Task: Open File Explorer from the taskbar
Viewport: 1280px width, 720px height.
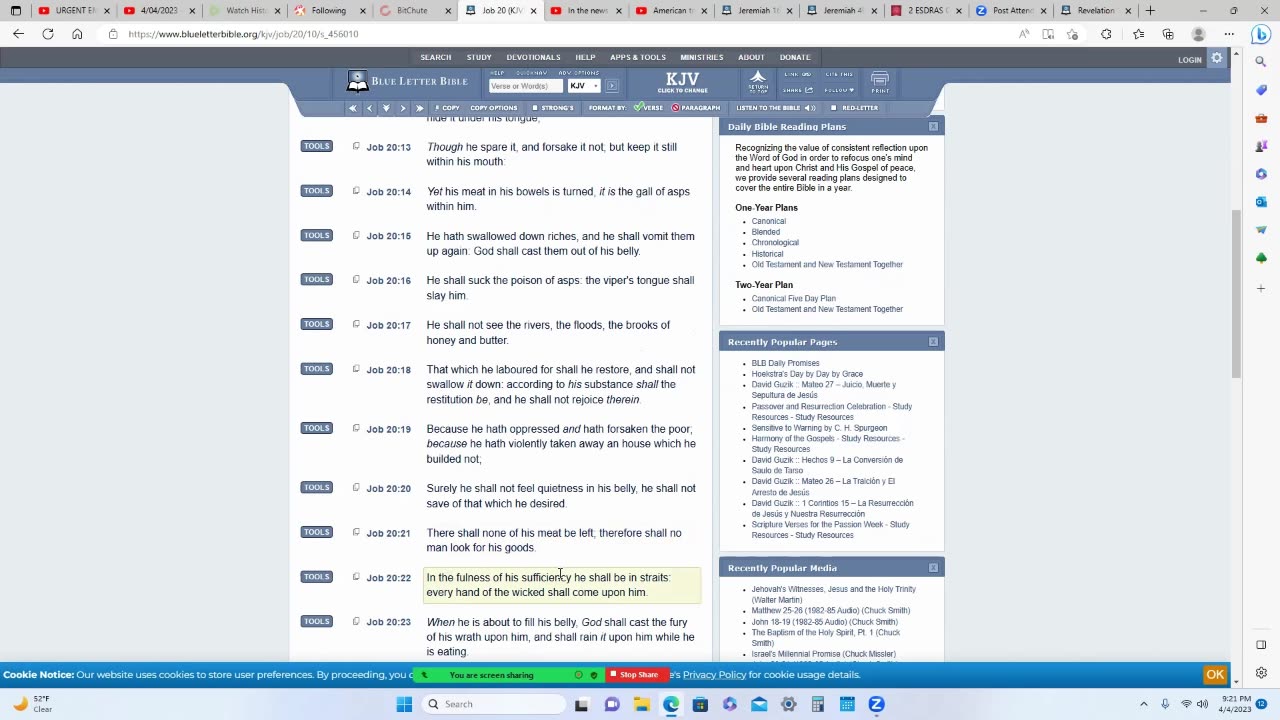Action: [641, 704]
